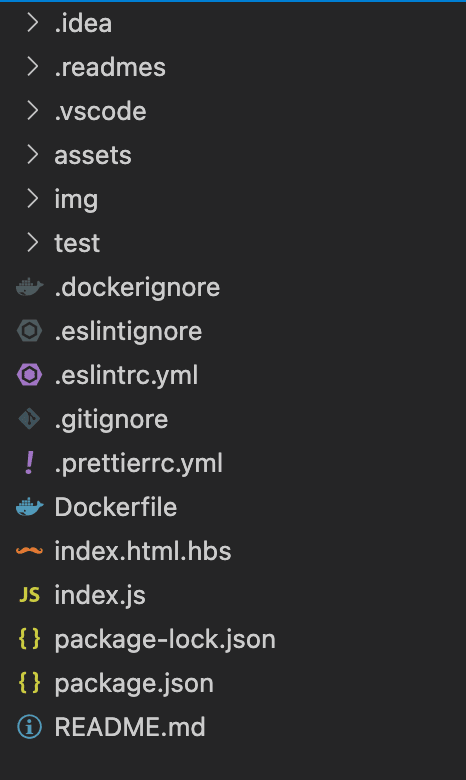Open the README.md file
The width and height of the screenshot is (466, 780).
[x=233, y=727]
